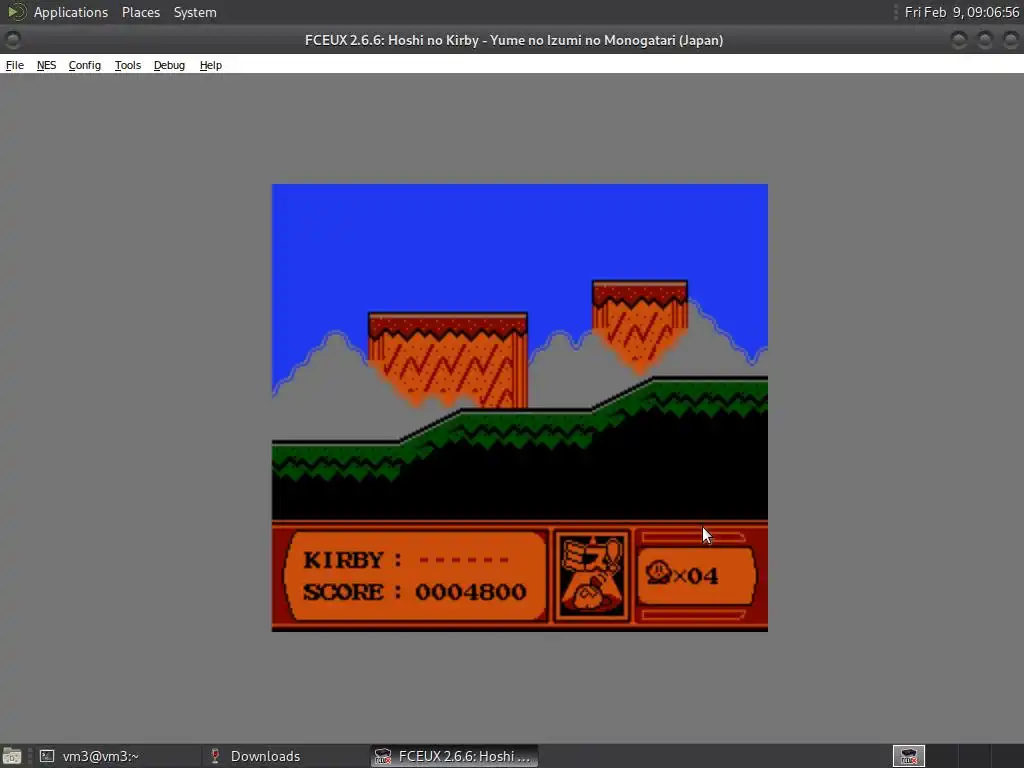This screenshot has height=768, width=1024.
Task: Click the terminal icon in the taskbar
Action: click(47, 756)
